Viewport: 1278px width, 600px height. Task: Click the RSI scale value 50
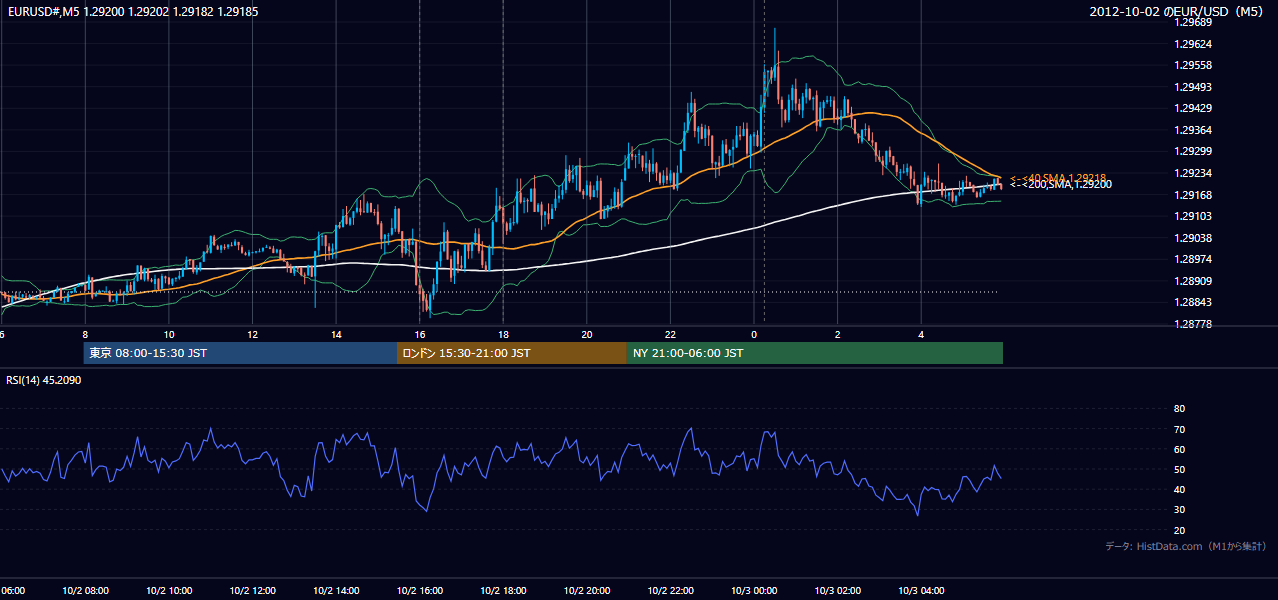pos(1179,469)
